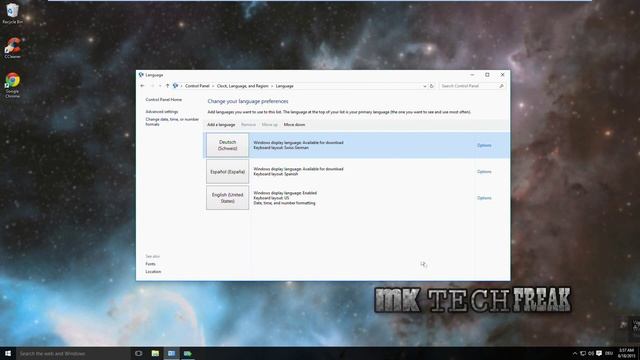Viewport: 640px width, 360px height.
Task: Maximize the Language window
Action: pyautogui.click(x=487, y=75)
